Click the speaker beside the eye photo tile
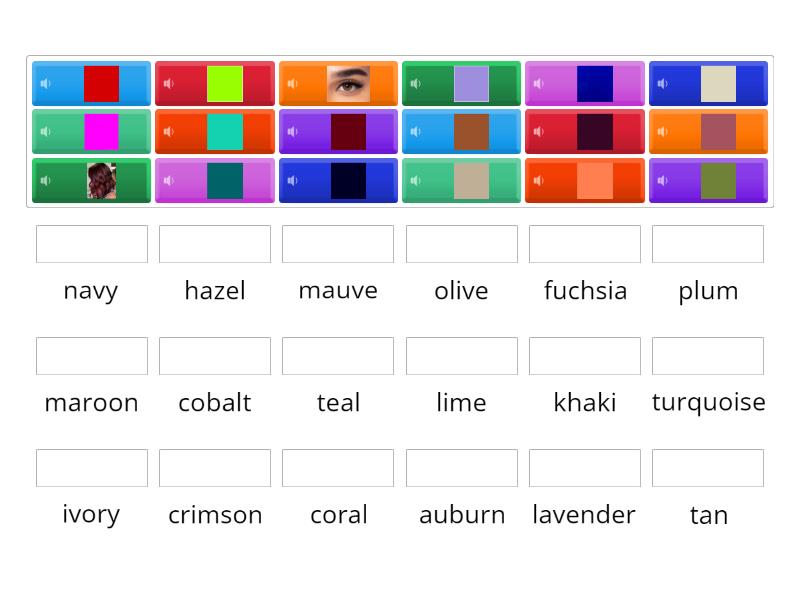The image size is (800, 600). coord(291,84)
